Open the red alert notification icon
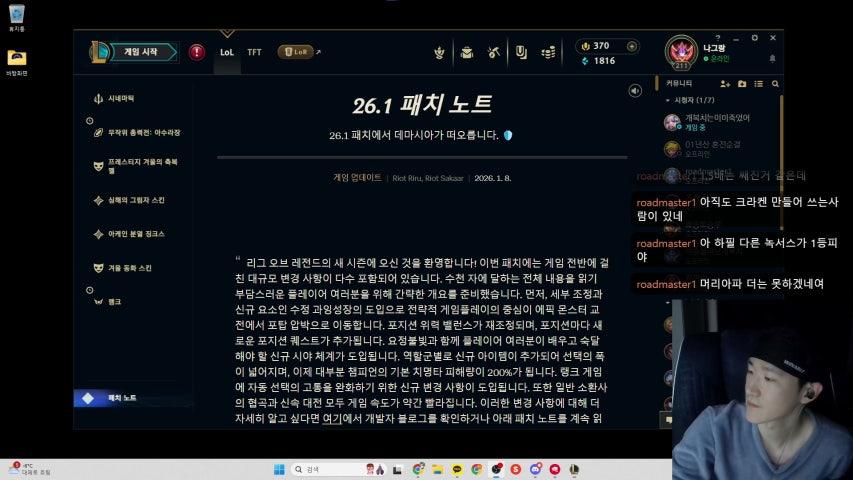 click(197, 52)
